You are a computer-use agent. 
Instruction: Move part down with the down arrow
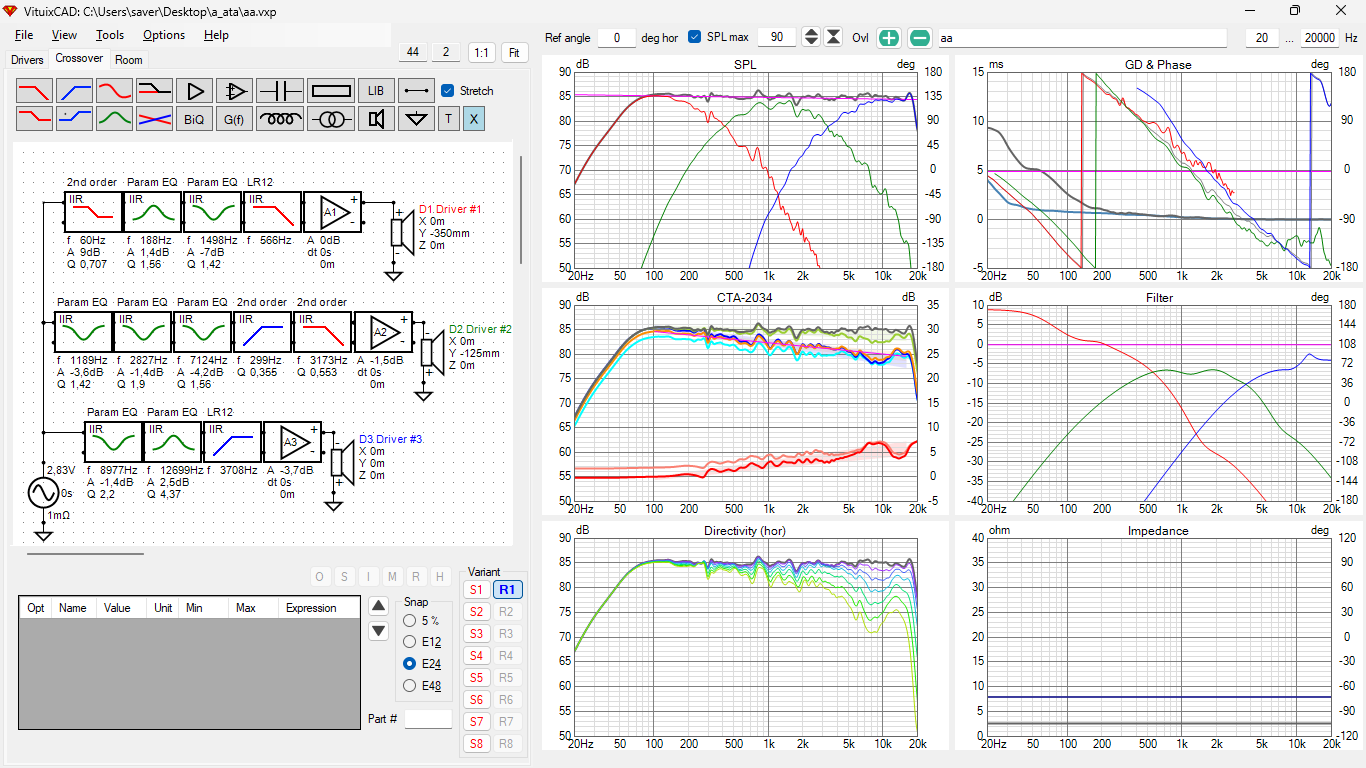click(378, 631)
